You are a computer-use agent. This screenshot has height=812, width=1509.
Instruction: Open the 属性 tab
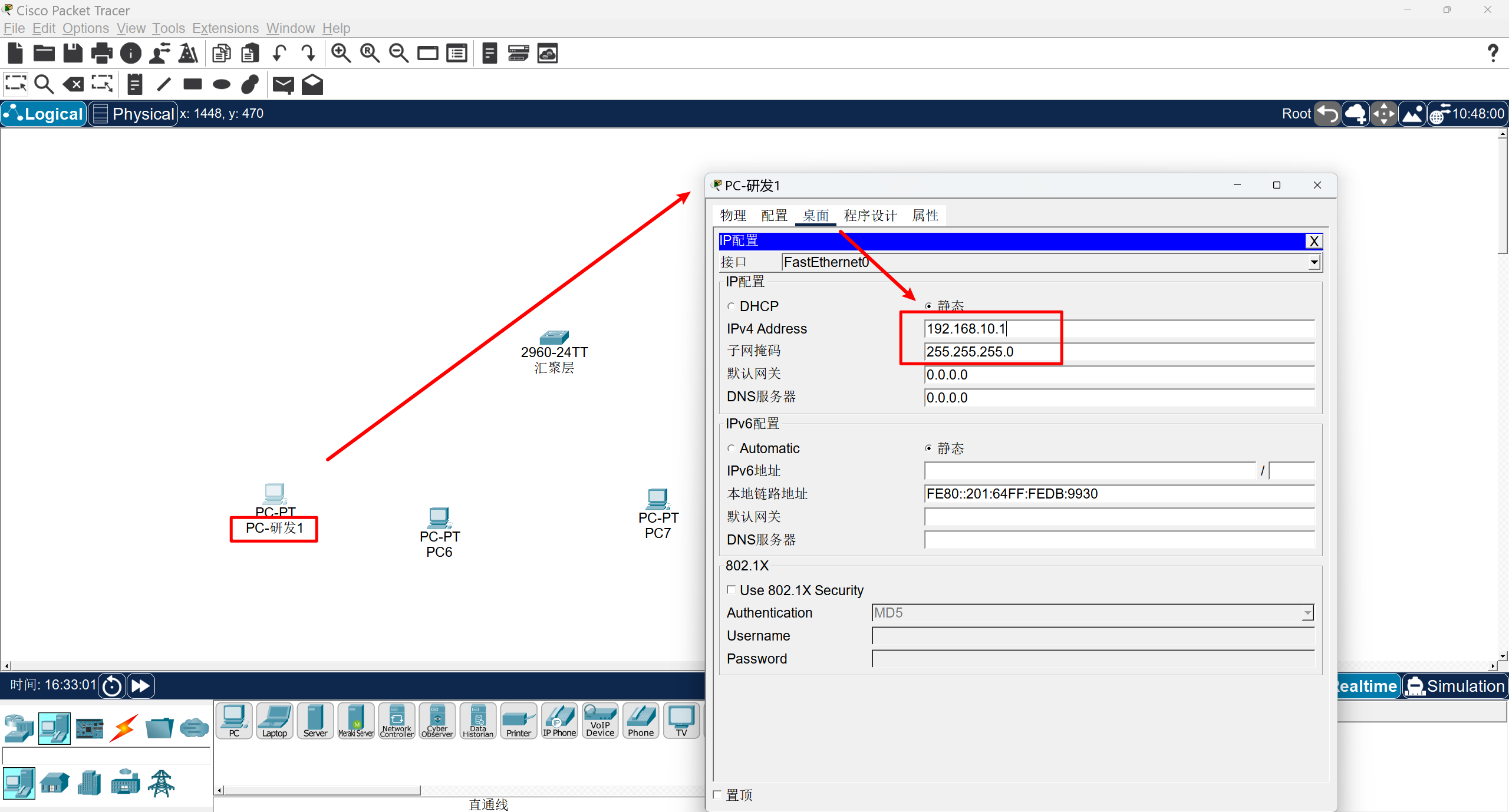[x=925, y=216]
